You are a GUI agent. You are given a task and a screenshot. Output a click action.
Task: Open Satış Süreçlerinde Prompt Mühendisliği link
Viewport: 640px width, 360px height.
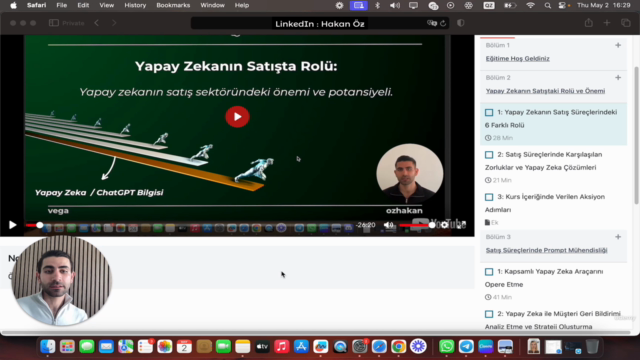547,250
